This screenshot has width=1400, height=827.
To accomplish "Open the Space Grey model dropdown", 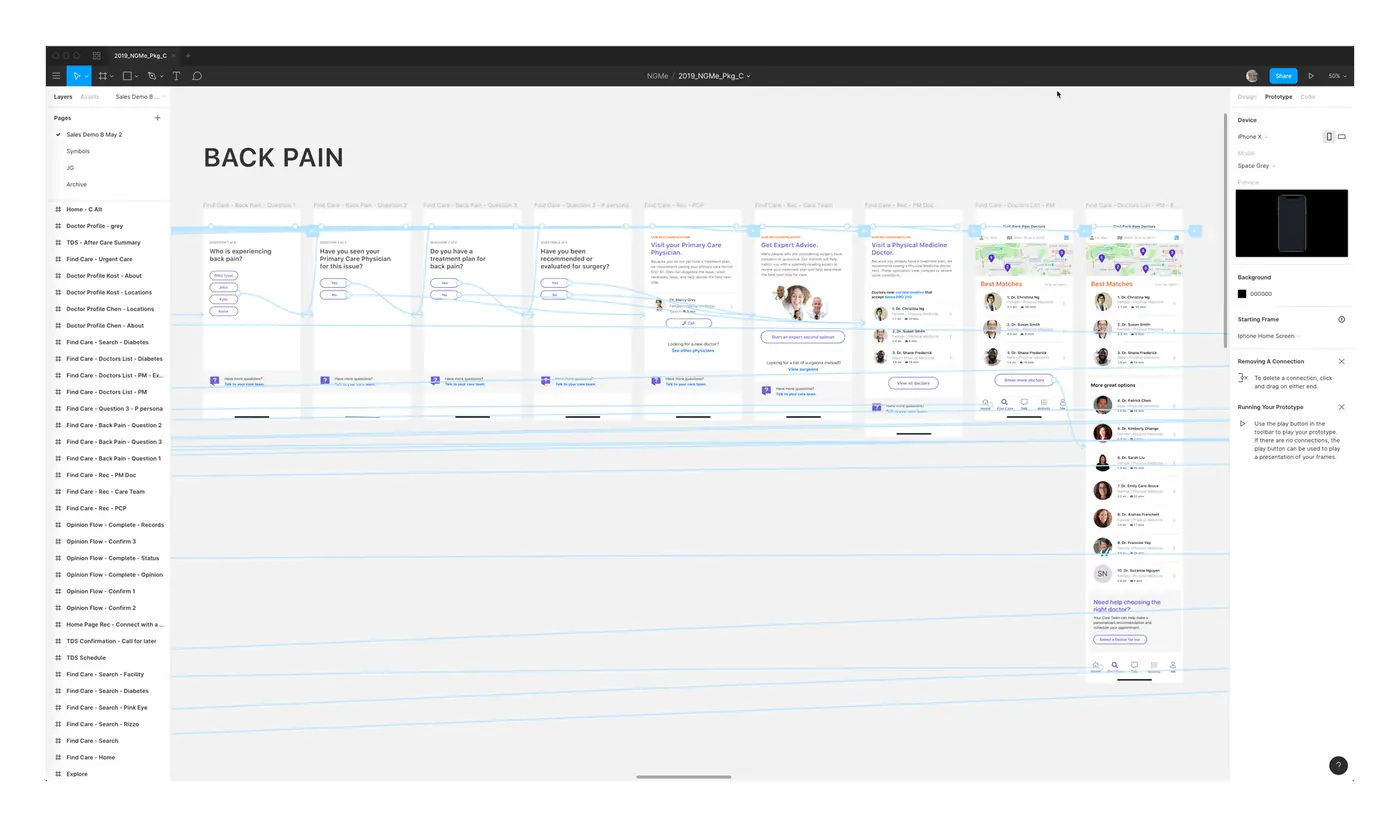I will pos(1257,166).
